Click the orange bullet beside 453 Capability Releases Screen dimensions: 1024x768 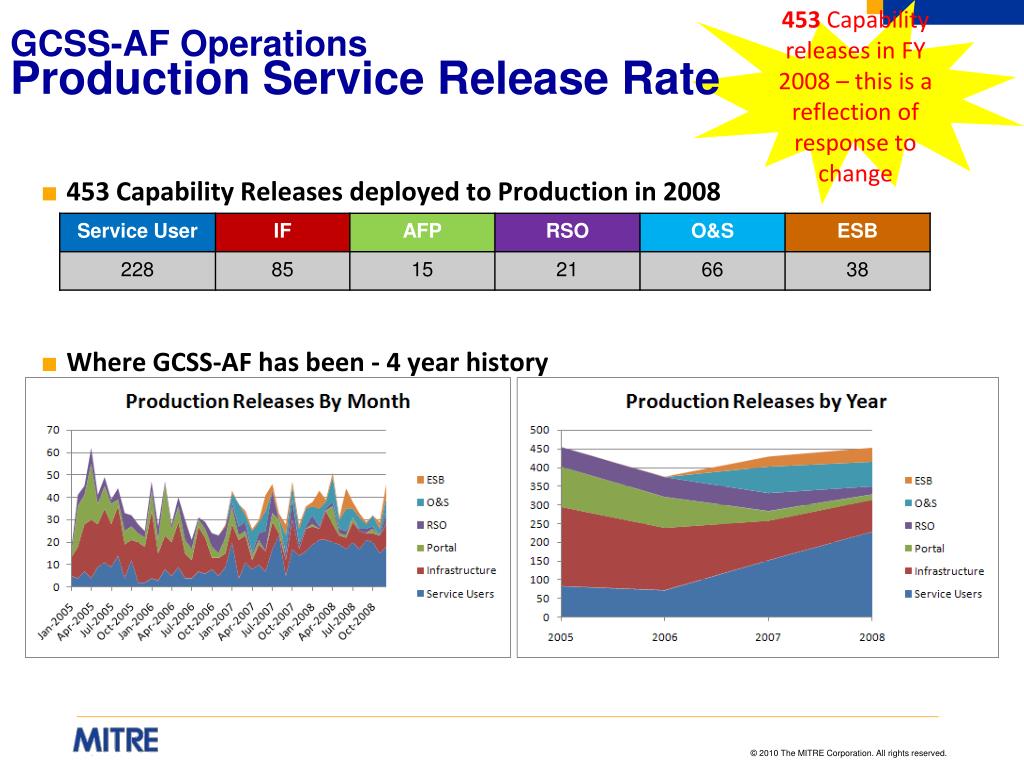pyautogui.click(x=50, y=194)
